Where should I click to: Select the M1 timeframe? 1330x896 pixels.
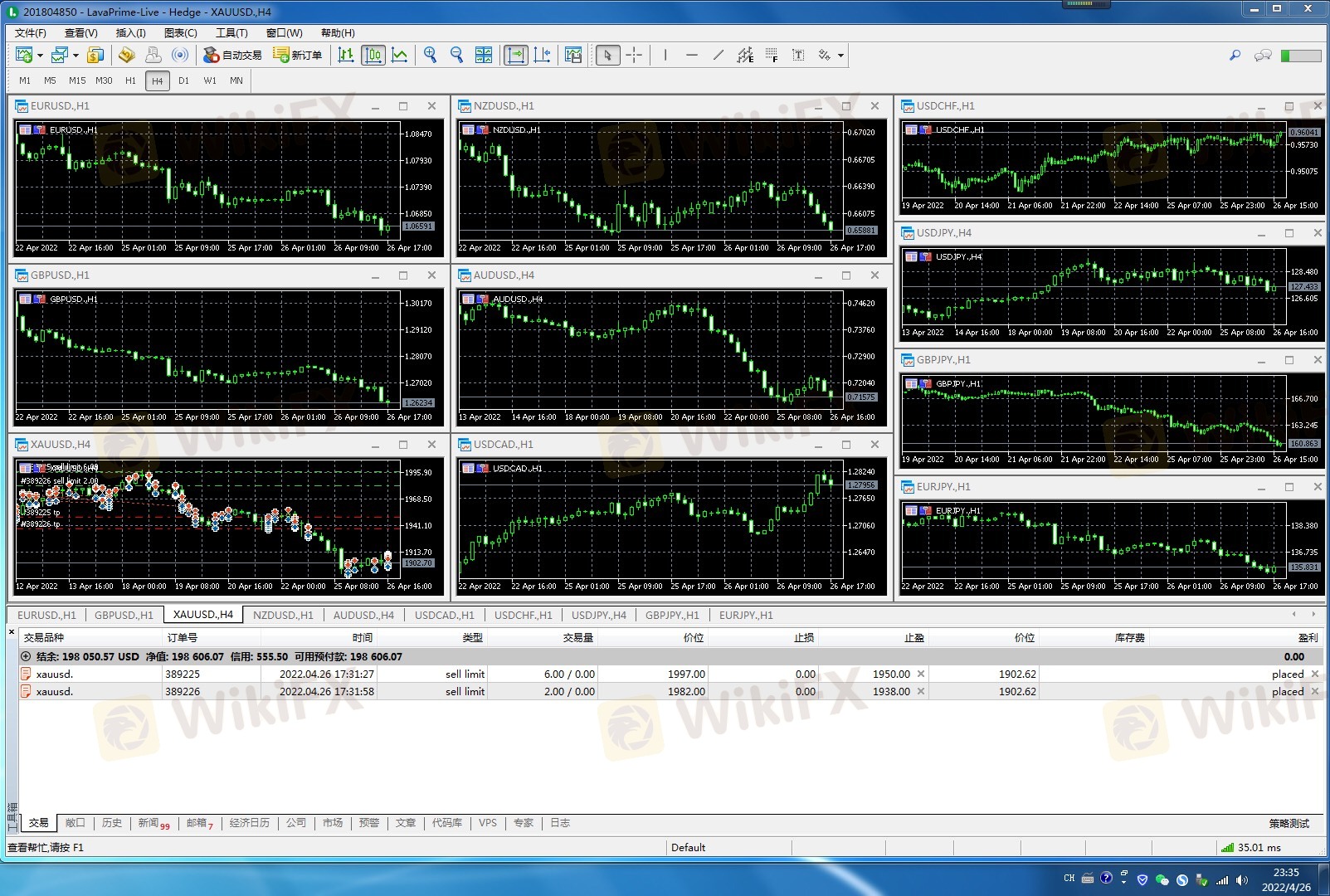point(25,80)
